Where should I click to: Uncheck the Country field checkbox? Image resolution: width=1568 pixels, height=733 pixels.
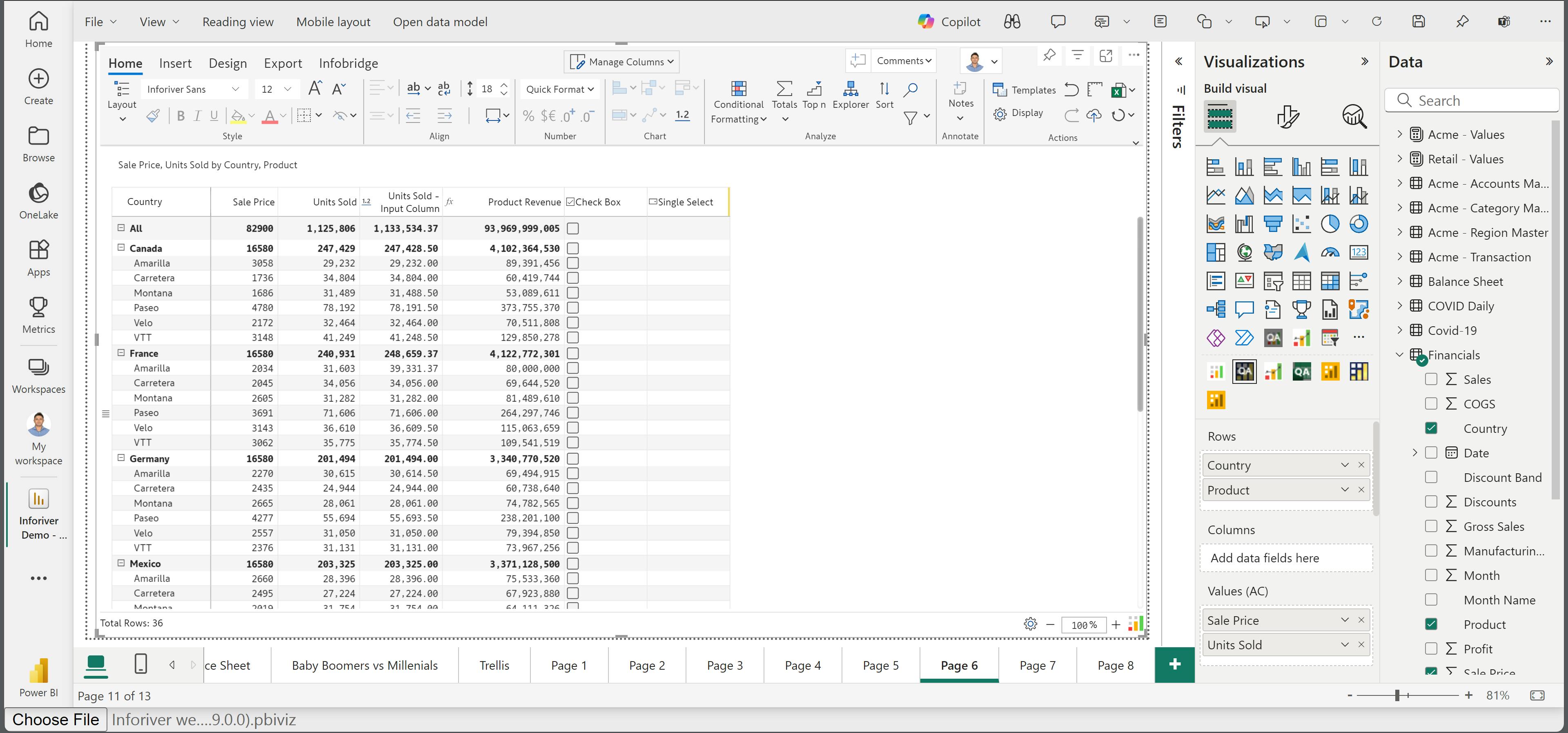click(x=1431, y=428)
